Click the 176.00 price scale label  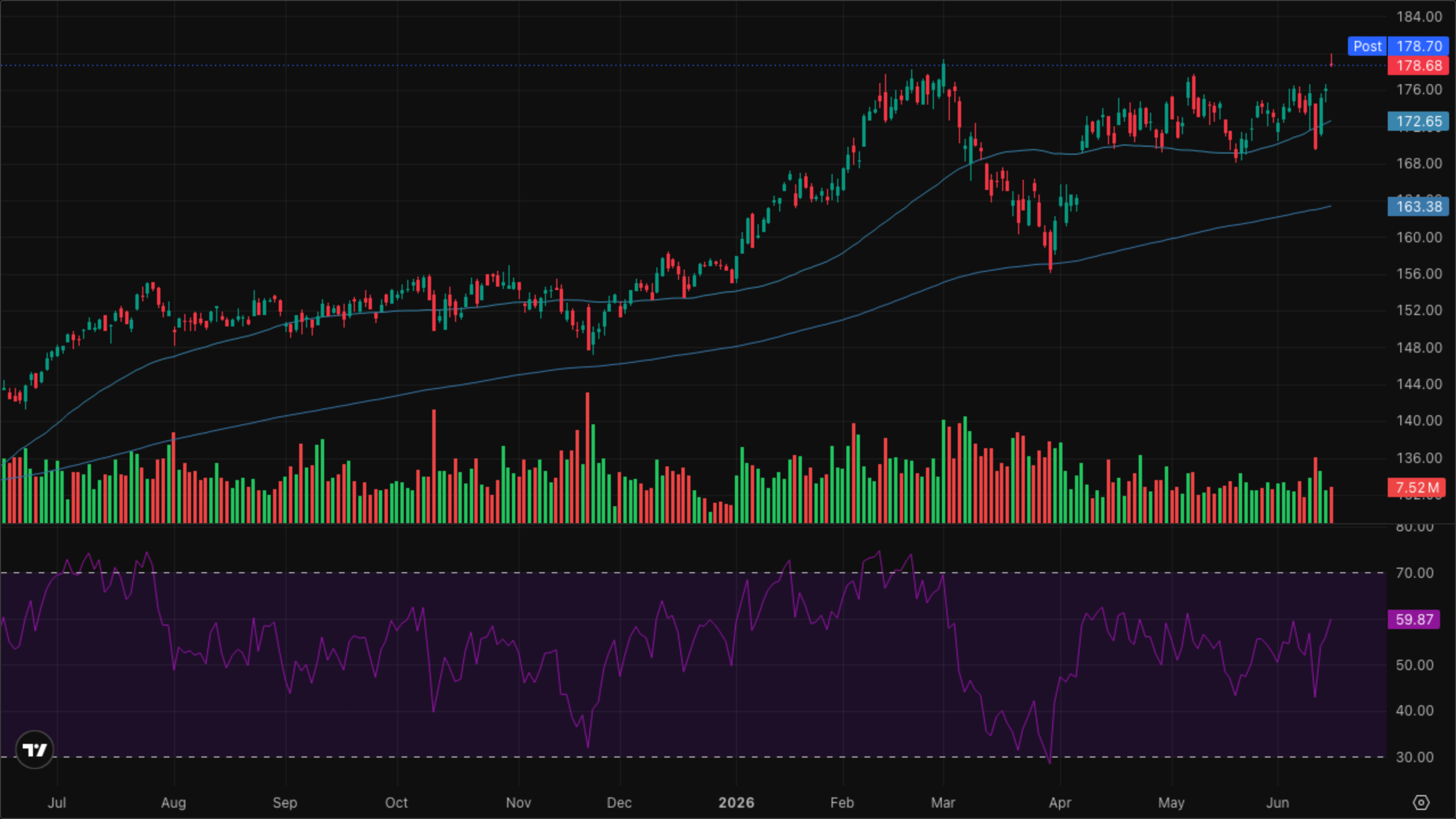(x=1420, y=89)
